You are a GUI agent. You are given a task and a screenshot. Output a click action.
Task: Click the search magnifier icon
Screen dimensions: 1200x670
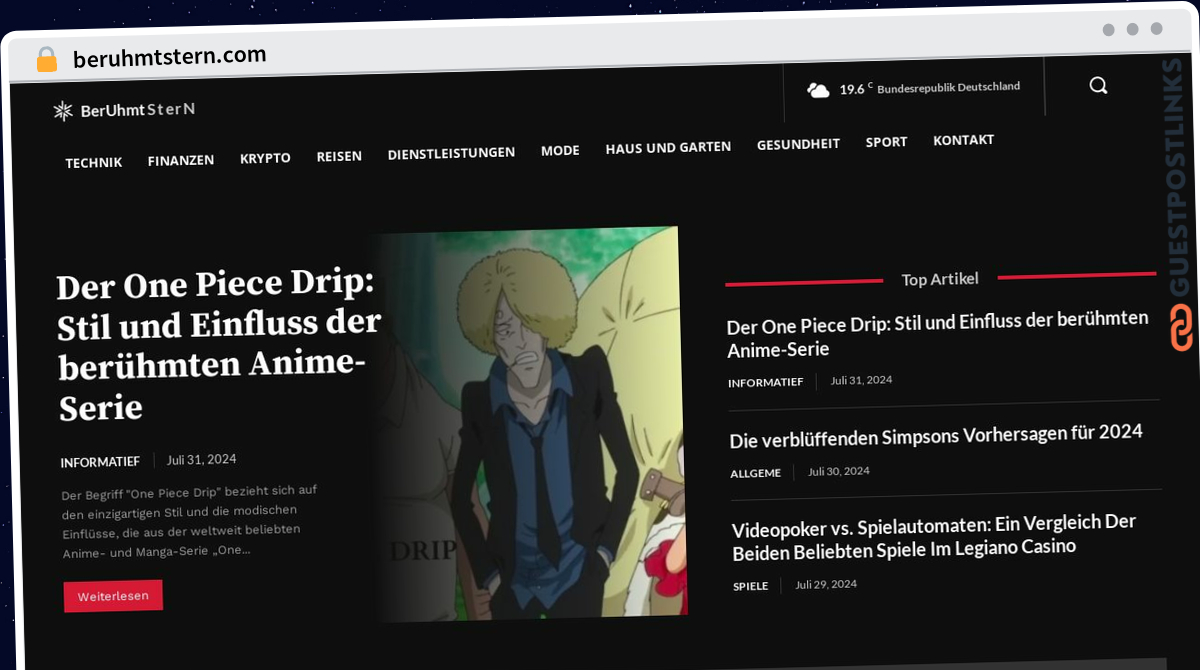point(1098,86)
